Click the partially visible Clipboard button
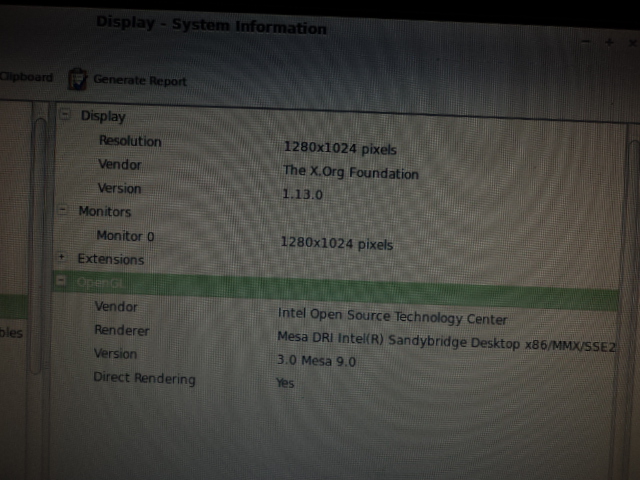The image size is (640, 480). pyautogui.click(x=26, y=77)
